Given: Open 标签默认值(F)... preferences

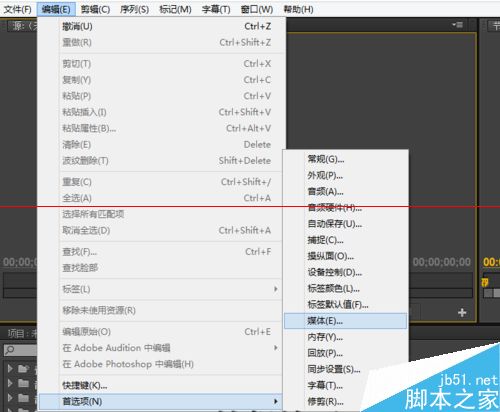Looking at the screenshot, I should click(x=345, y=305).
